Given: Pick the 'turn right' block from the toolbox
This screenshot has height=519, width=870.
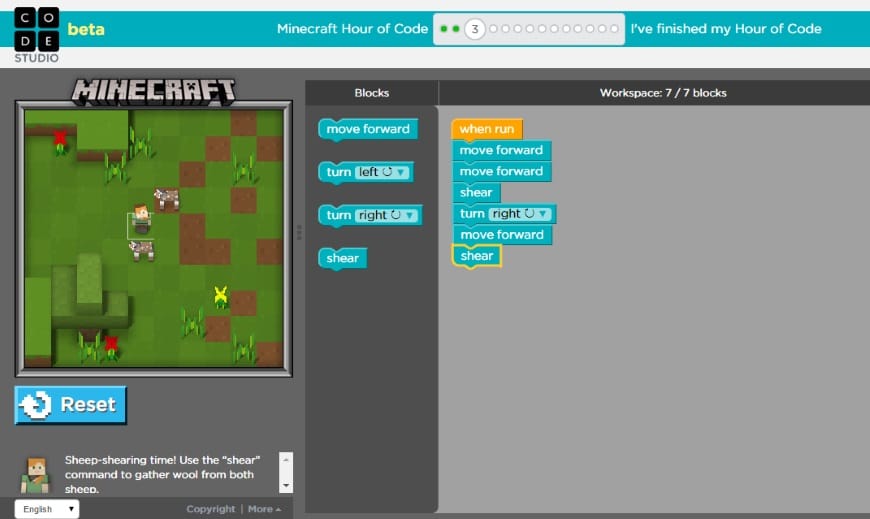Looking at the screenshot, I should (x=370, y=215).
